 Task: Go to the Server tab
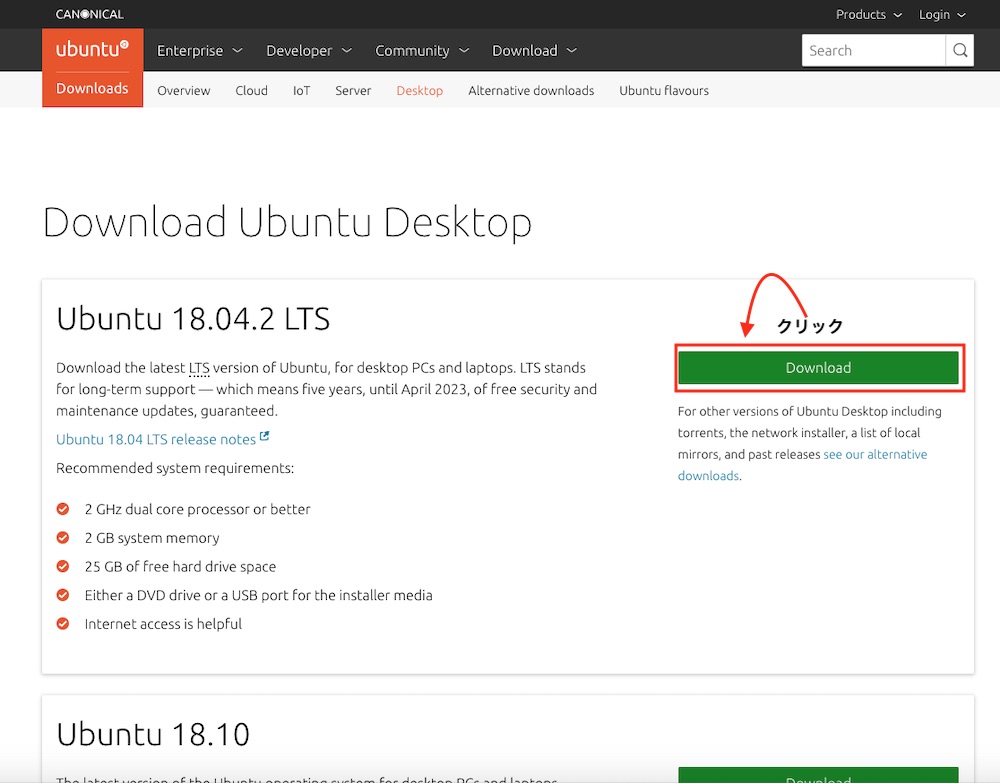(x=353, y=91)
